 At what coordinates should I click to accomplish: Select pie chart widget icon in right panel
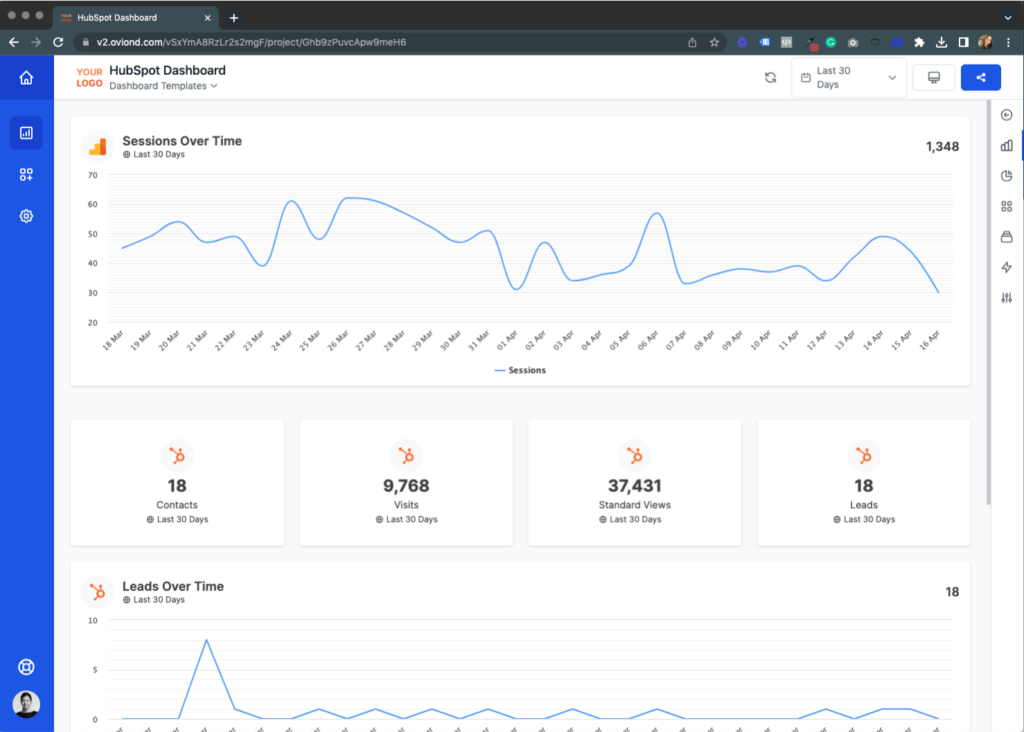click(1006, 176)
